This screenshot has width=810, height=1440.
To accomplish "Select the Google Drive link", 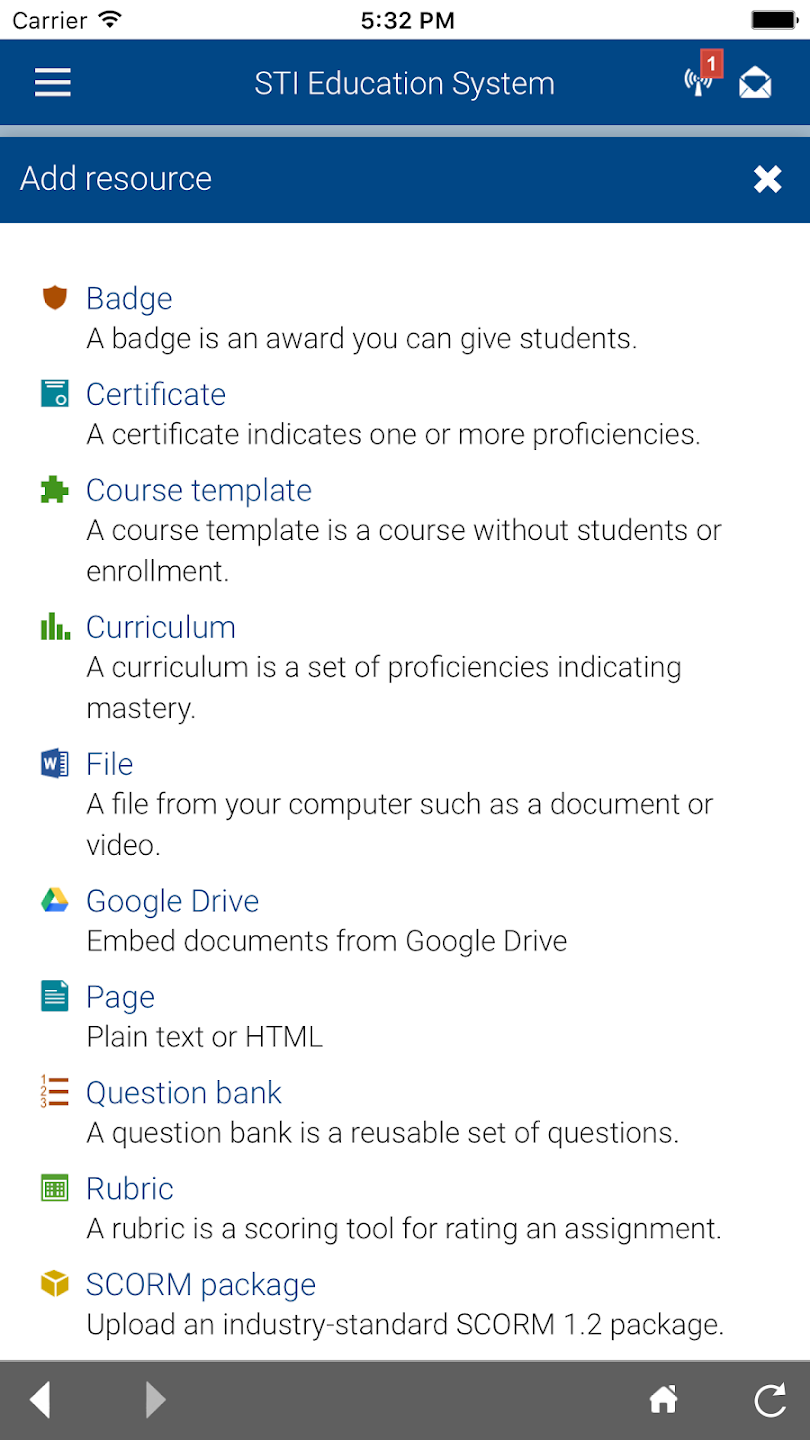I will tap(172, 901).
